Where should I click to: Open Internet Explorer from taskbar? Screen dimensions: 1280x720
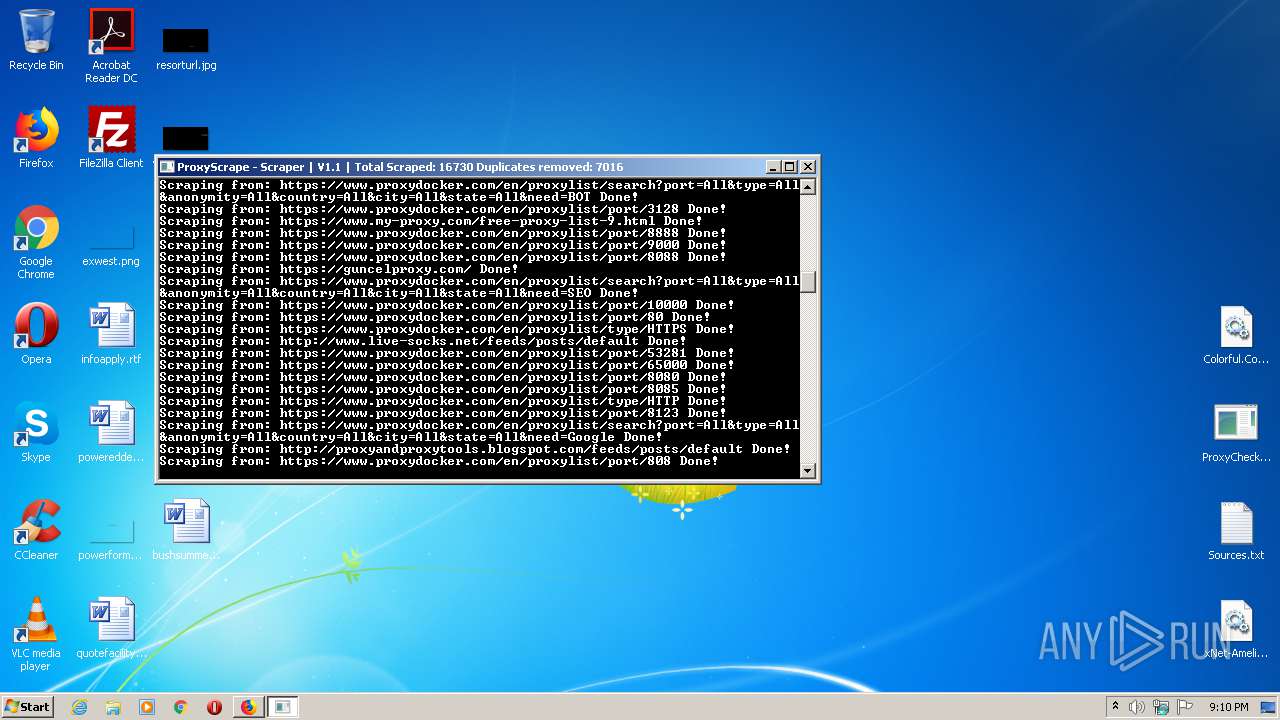tap(79, 707)
